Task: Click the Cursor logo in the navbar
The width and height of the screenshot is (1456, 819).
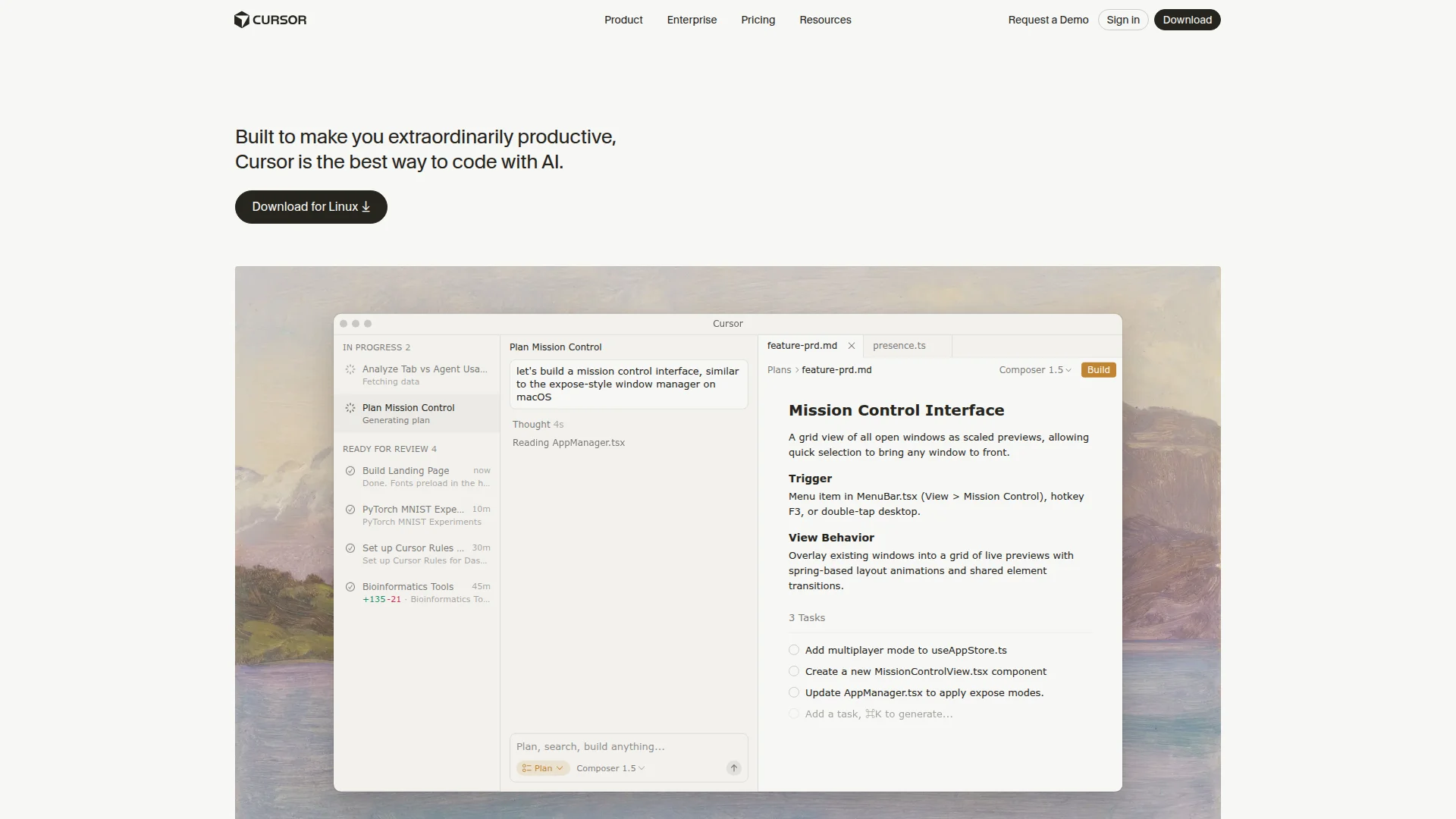Action: (x=270, y=20)
